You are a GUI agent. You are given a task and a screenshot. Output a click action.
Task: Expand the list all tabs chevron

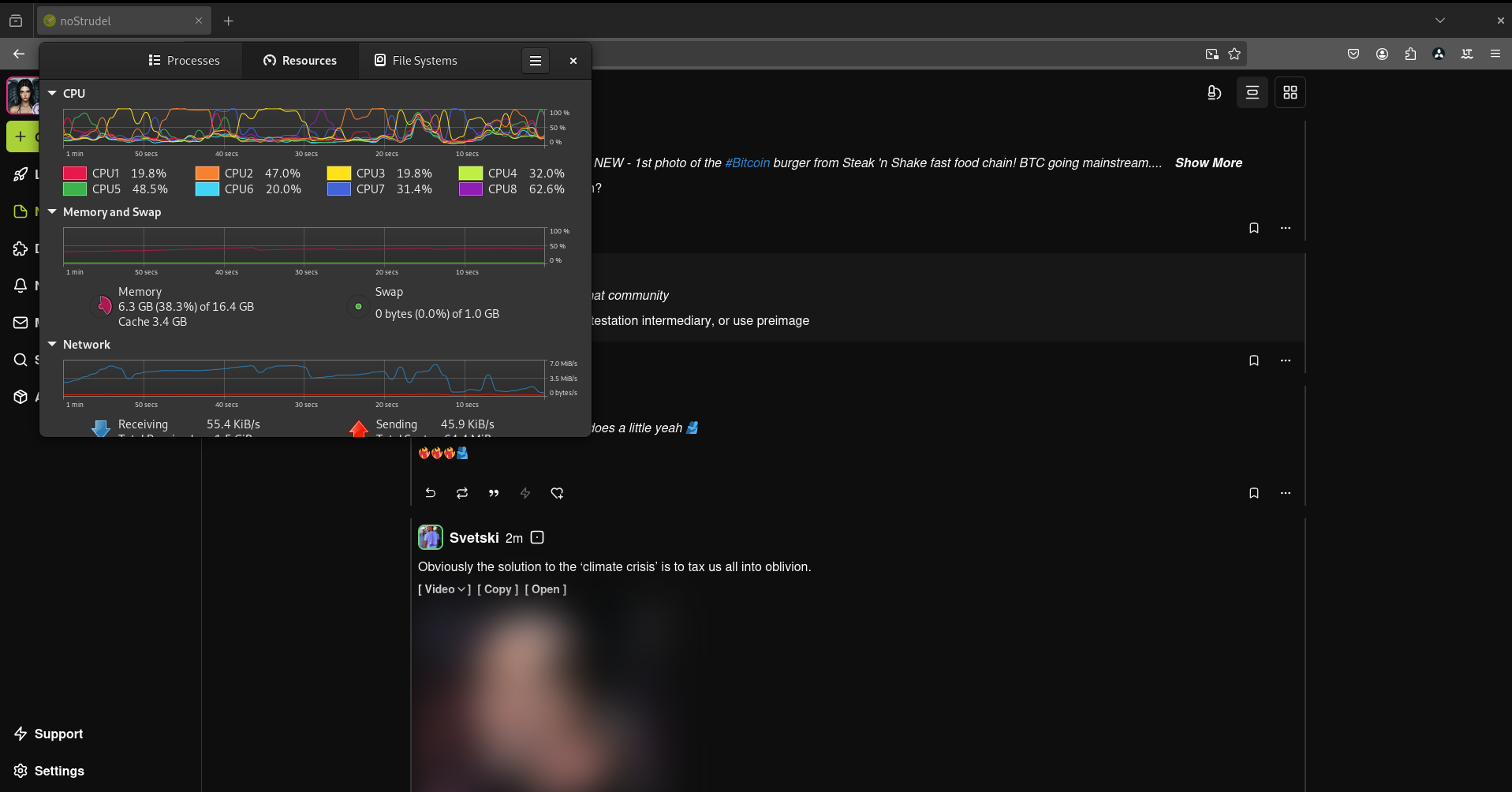pyautogui.click(x=1440, y=21)
